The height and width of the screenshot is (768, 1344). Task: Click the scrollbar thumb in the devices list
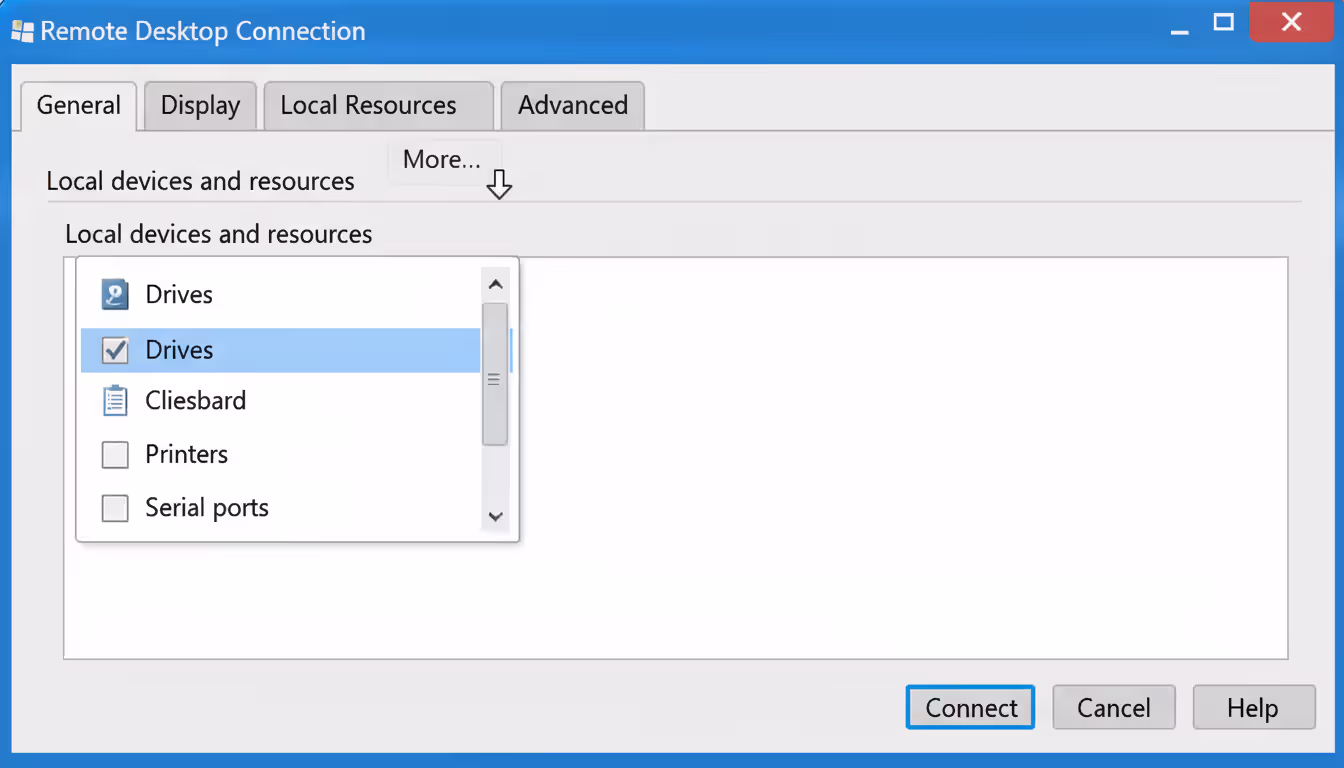coord(495,380)
